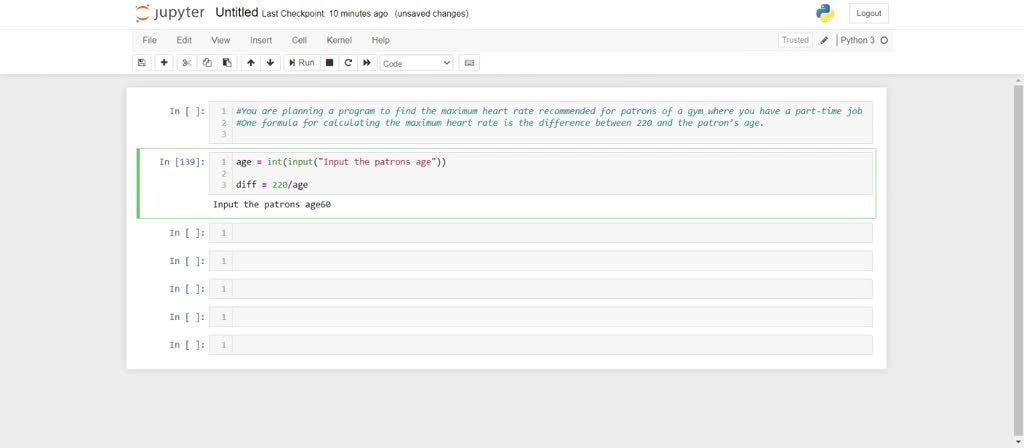
Task: Restart the kernel icon
Action: click(348, 63)
